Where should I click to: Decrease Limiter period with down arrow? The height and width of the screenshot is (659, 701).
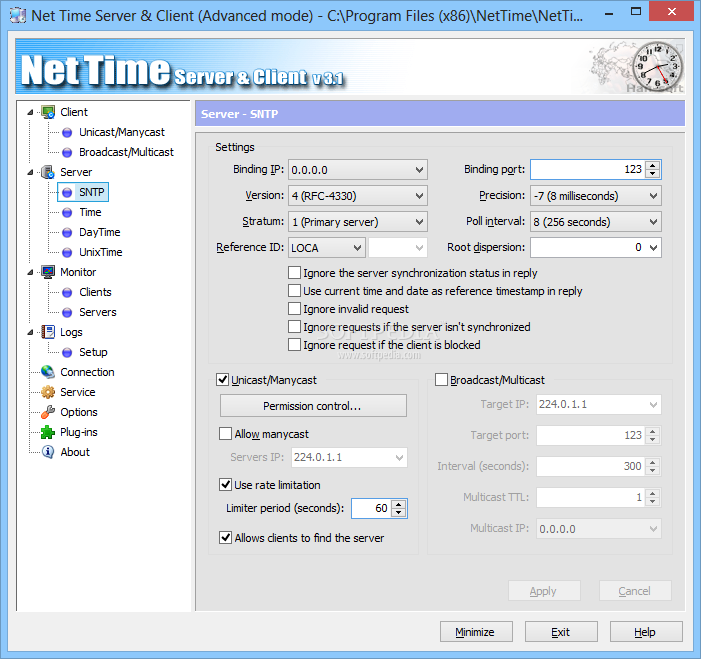click(399, 512)
